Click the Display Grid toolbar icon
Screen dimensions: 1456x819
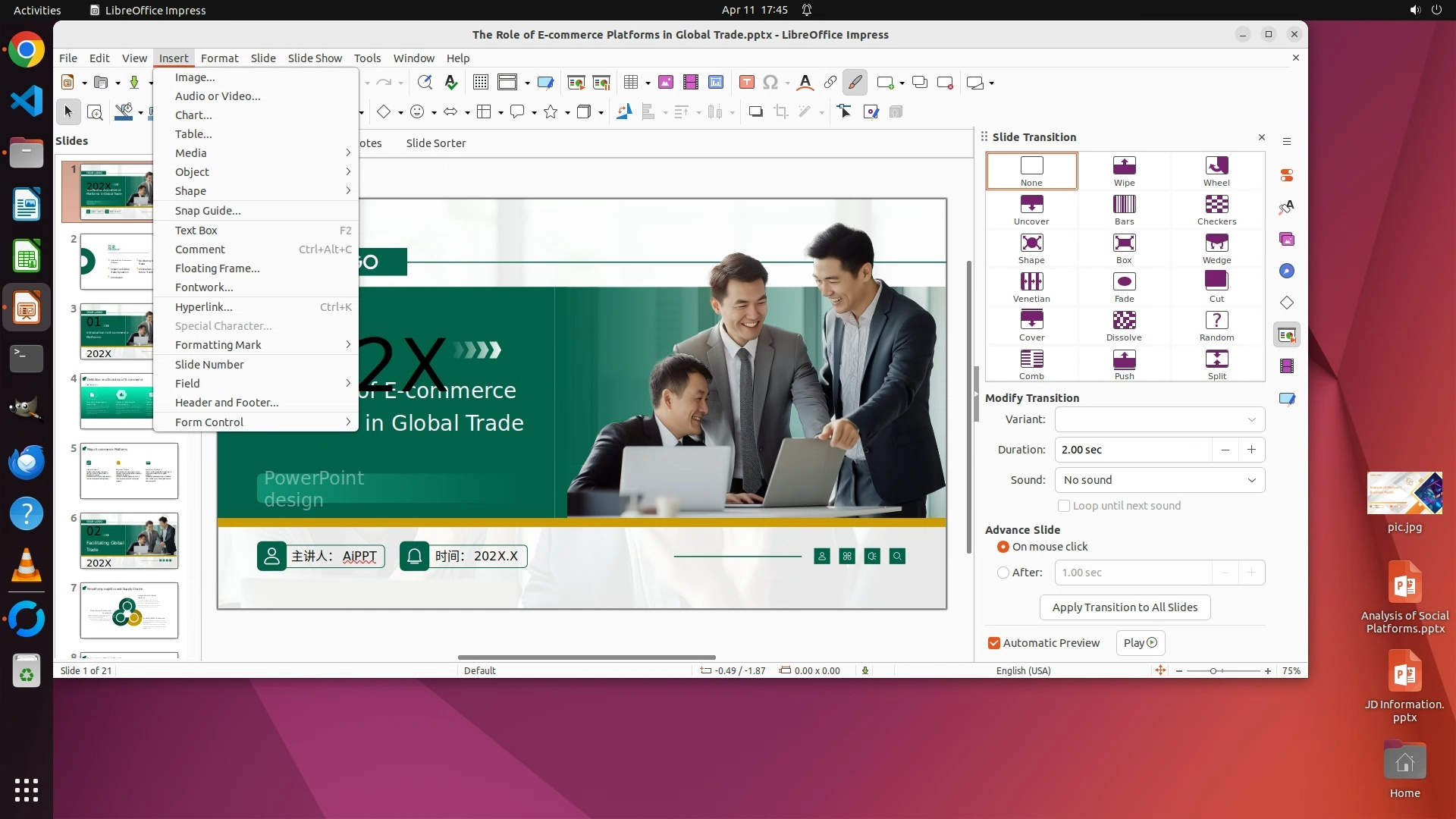point(480,83)
